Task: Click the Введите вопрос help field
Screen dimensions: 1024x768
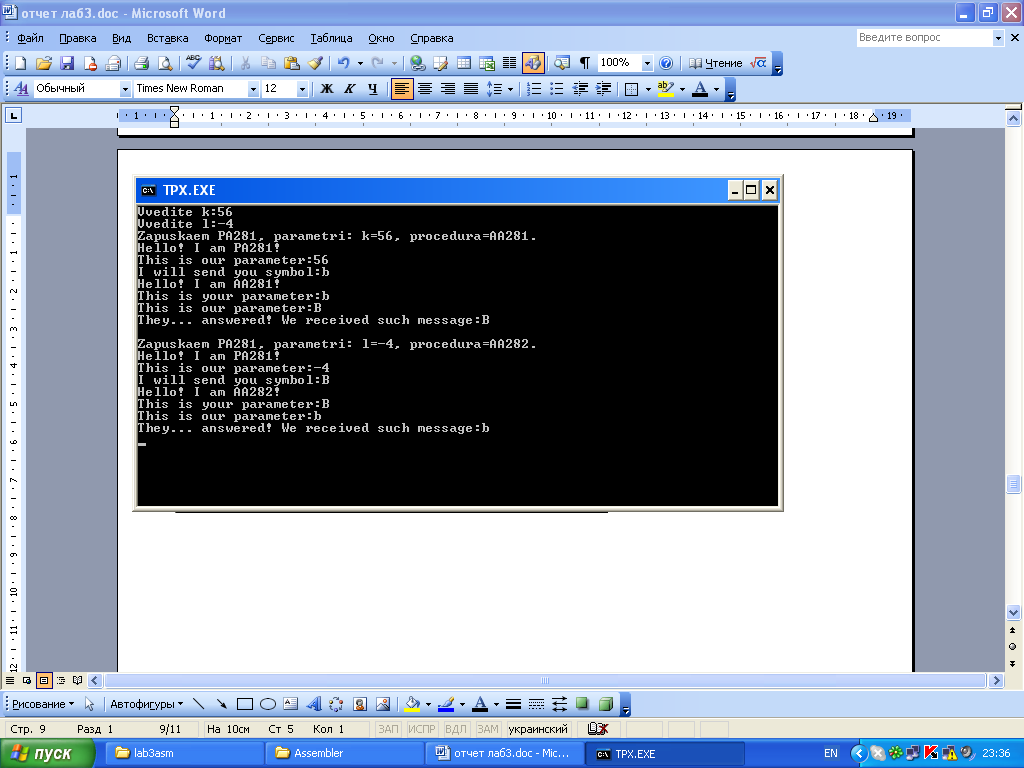Action: pos(924,38)
